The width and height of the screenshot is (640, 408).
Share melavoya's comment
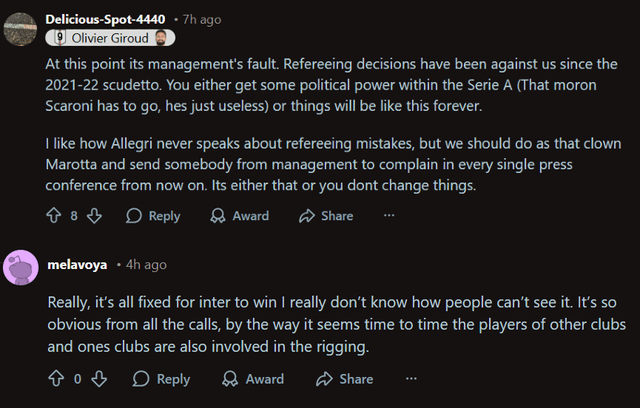click(x=345, y=379)
